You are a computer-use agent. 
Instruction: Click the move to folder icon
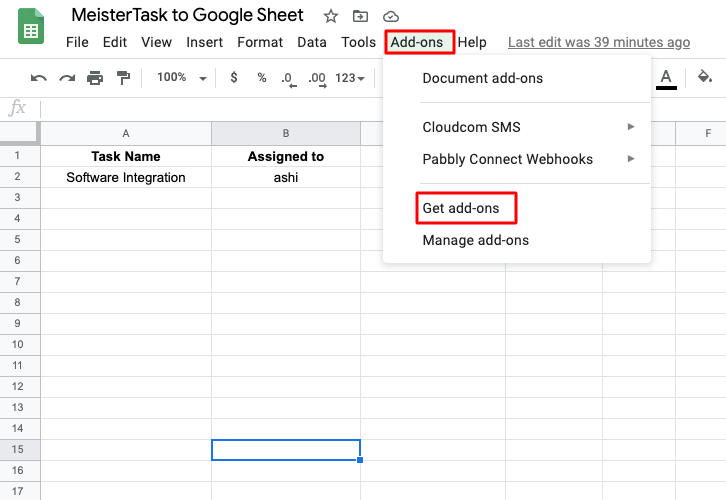point(360,16)
